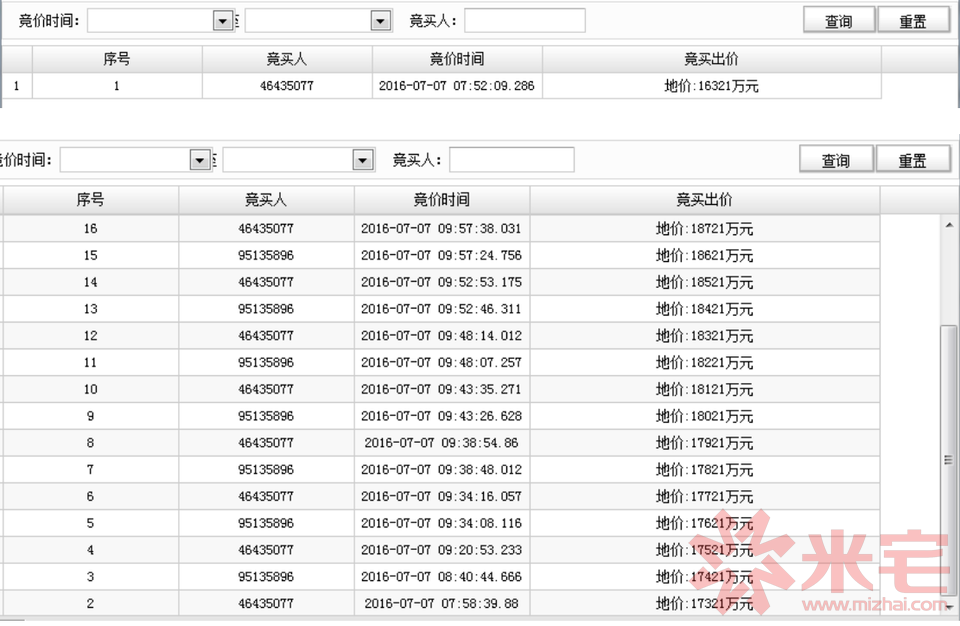The width and height of the screenshot is (960, 626).
Task: Select price cell 地价:18221万元
Action: pos(705,363)
